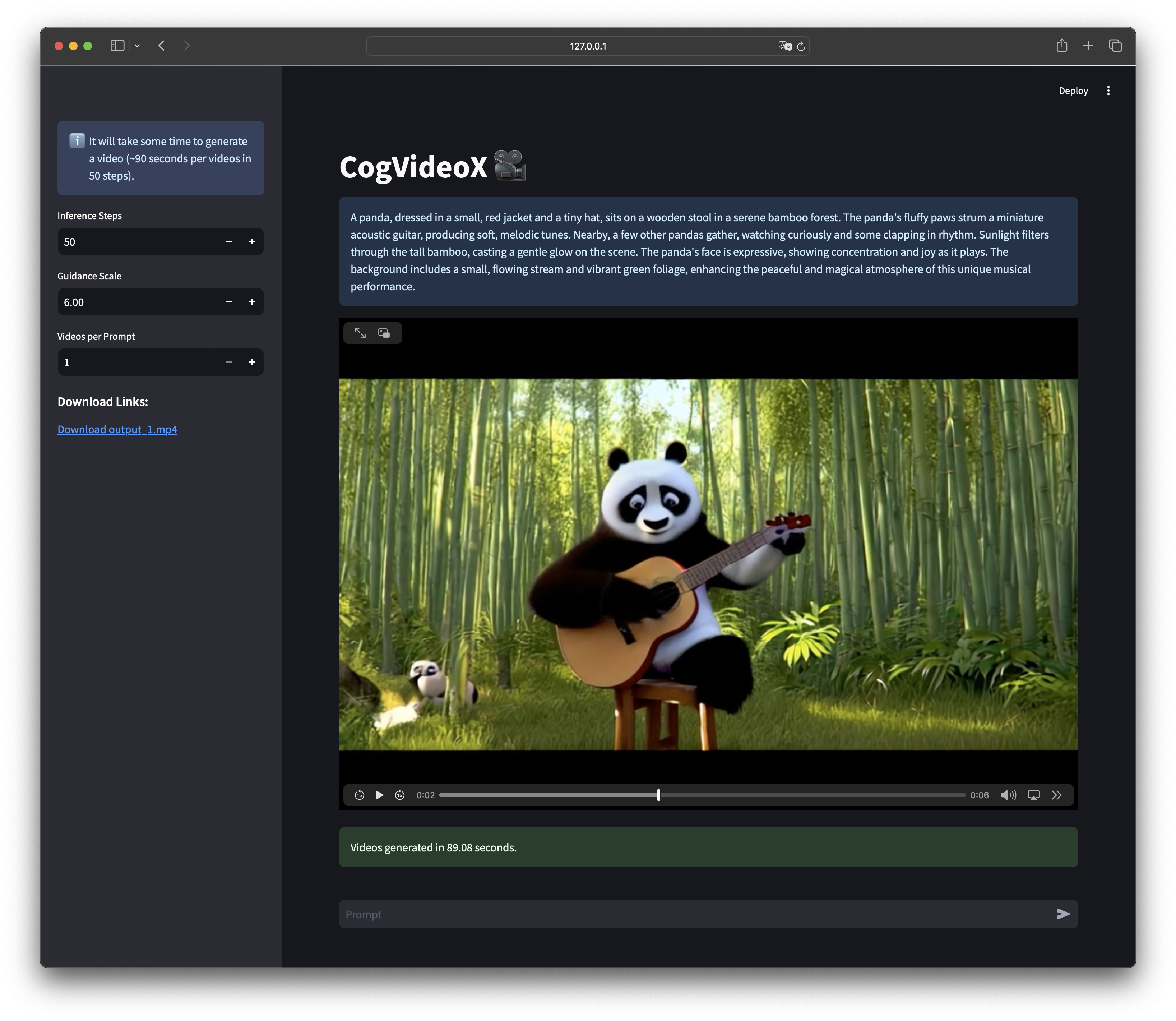Enter fullscreen with expand arrows icon
The image size is (1176, 1021).
click(x=360, y=333)
